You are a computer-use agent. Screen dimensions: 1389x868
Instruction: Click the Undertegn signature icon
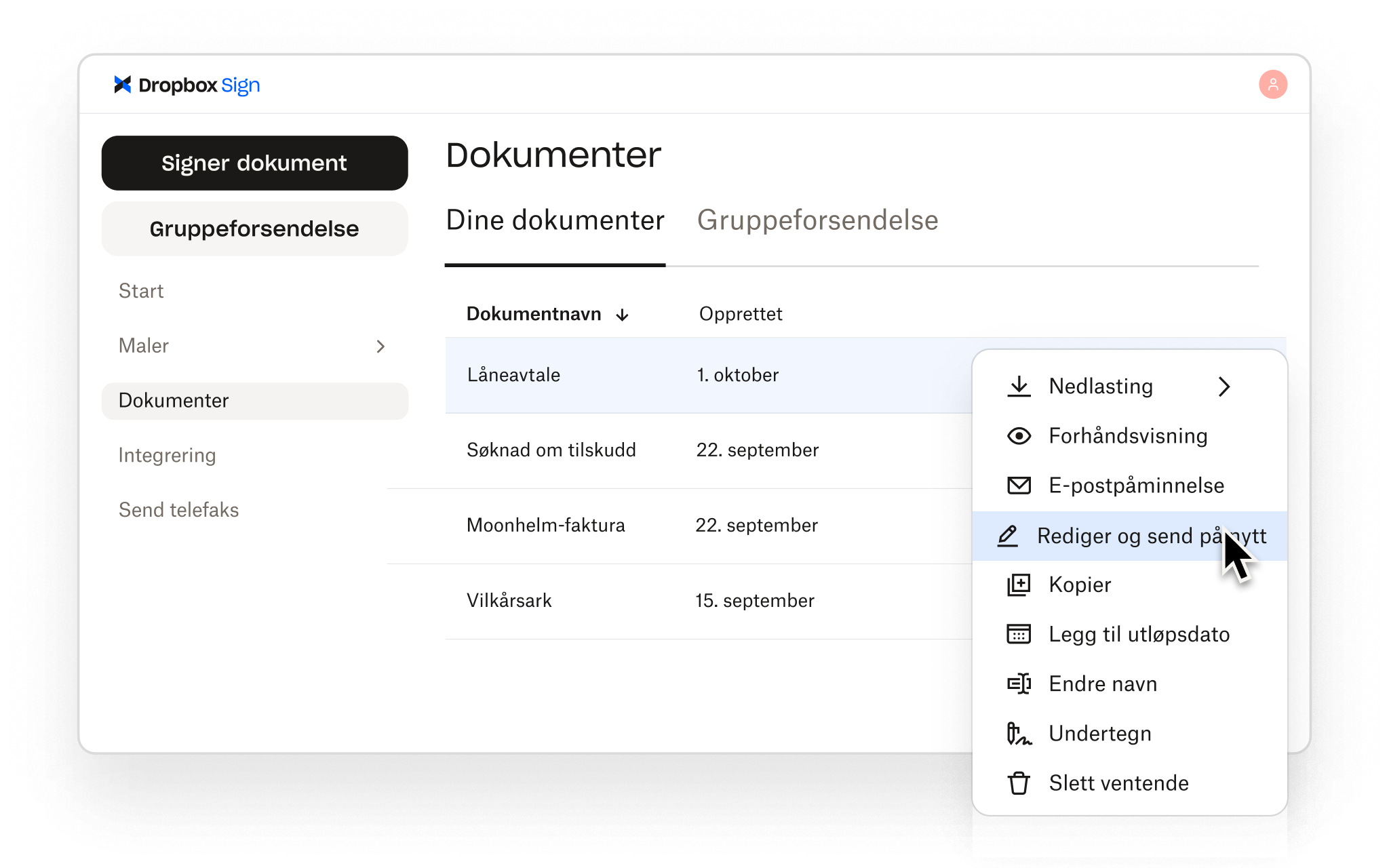[1019, 733]
